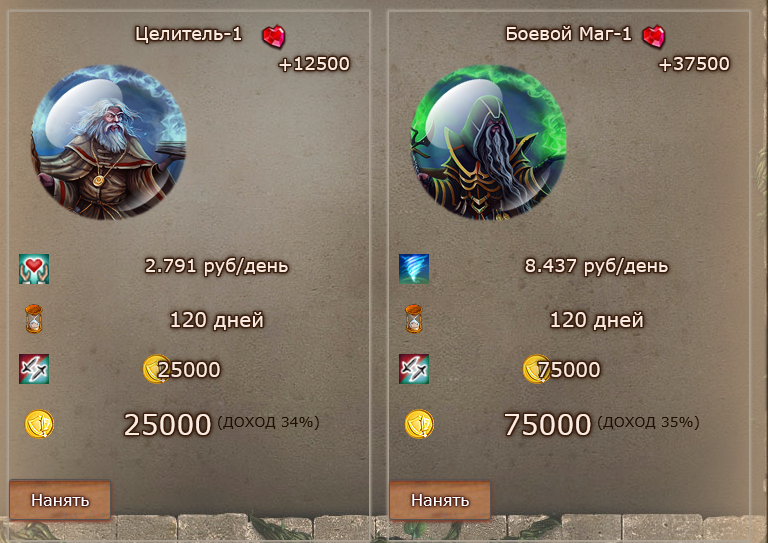Screen dimensions: 768x543
Task: Click crossed swords icon in battle mage card
Action: (414, 369)
